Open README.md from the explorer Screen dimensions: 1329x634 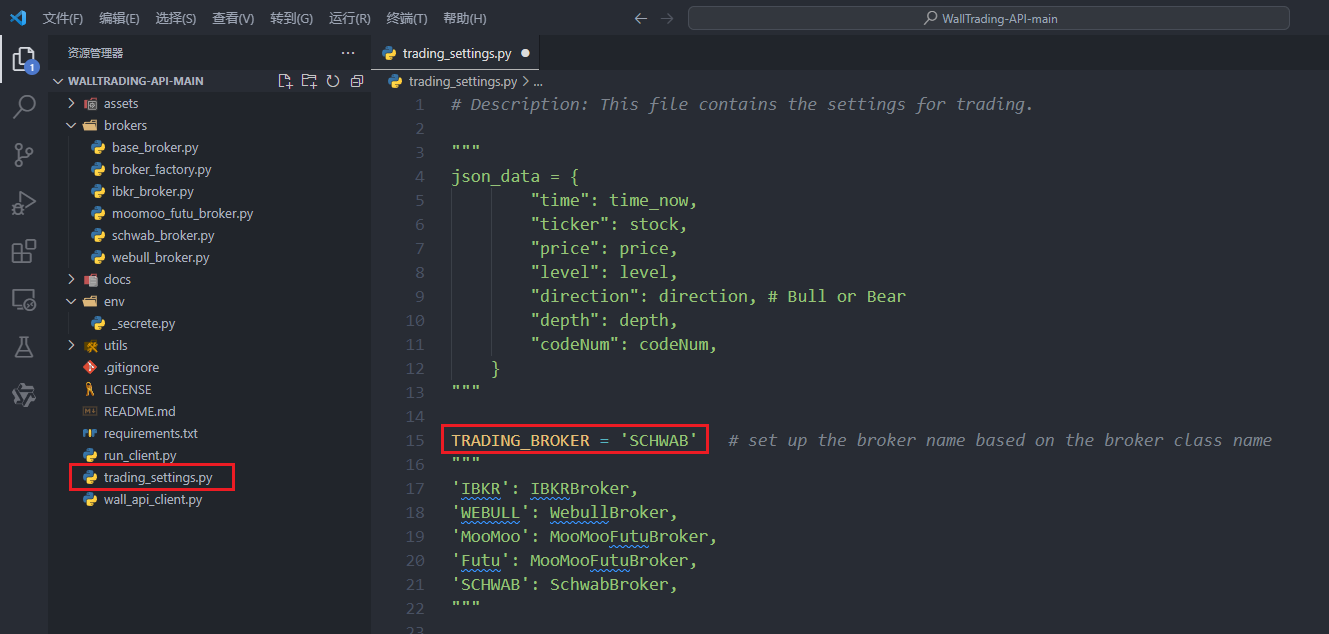pos(139,411)
